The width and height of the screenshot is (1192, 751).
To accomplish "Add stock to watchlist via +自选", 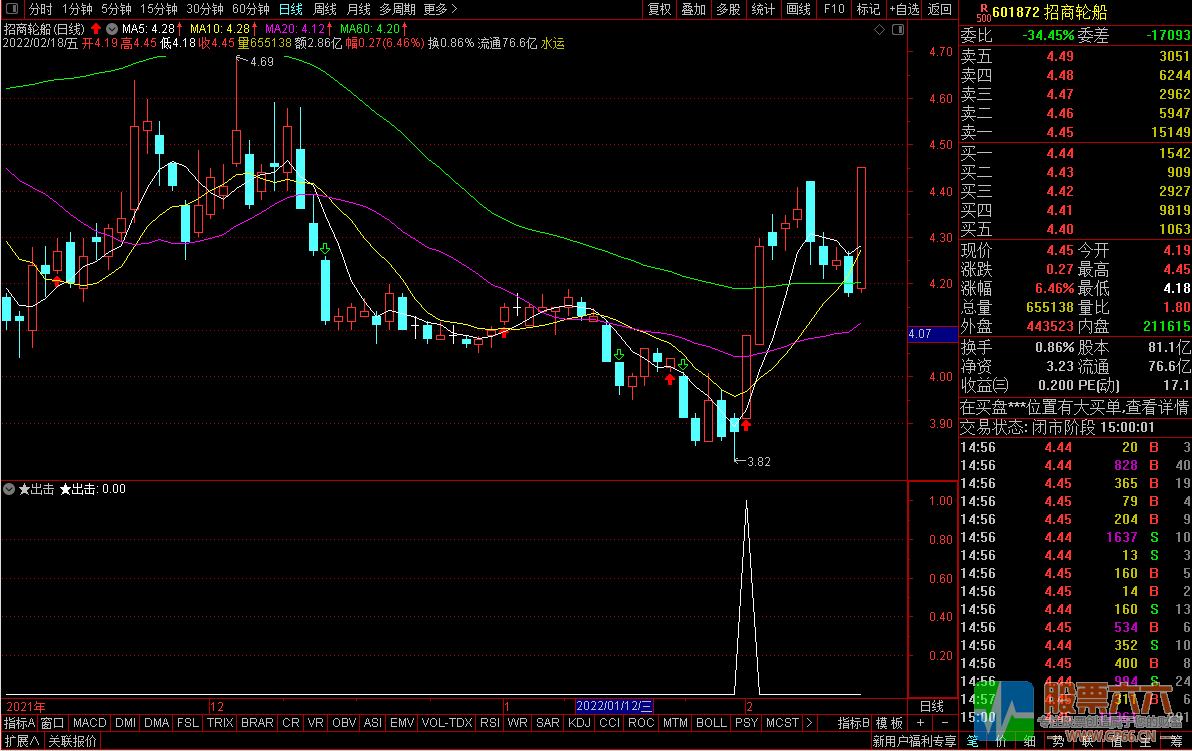I will pyautogui.click(x=904, y=9).
